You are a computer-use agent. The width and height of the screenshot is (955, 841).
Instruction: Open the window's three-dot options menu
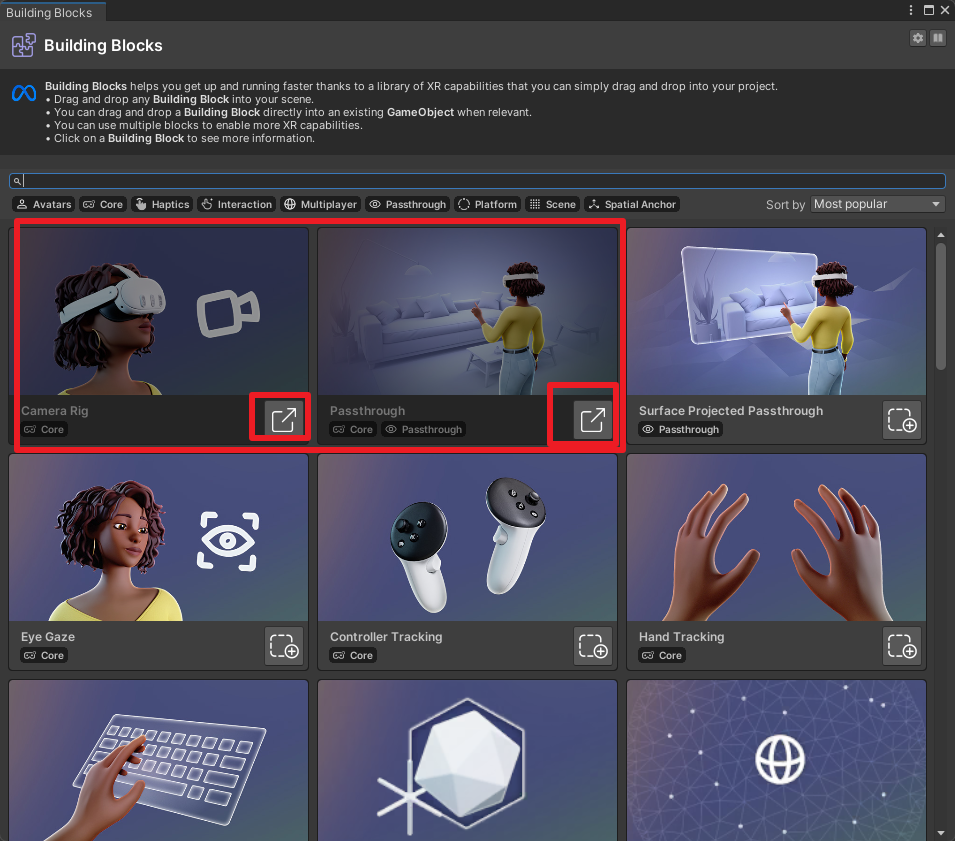[911, 10]
